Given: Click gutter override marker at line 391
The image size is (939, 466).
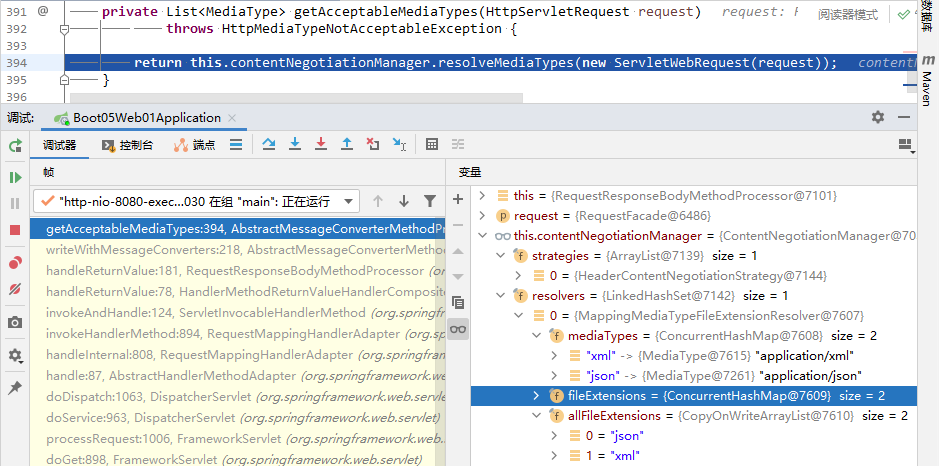Looking at the screenshot, I should [43, 11].
